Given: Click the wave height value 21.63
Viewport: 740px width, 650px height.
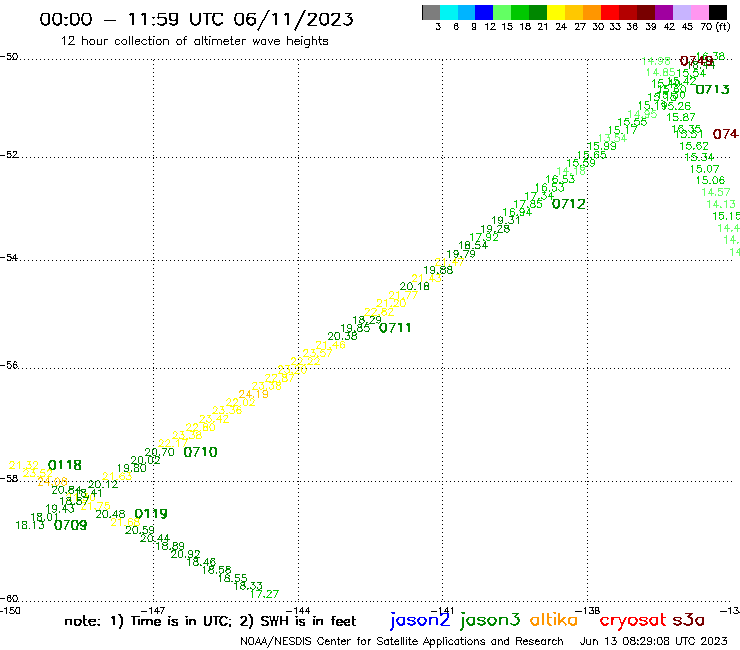Looking at the screenshot, I should click(117, 476).
